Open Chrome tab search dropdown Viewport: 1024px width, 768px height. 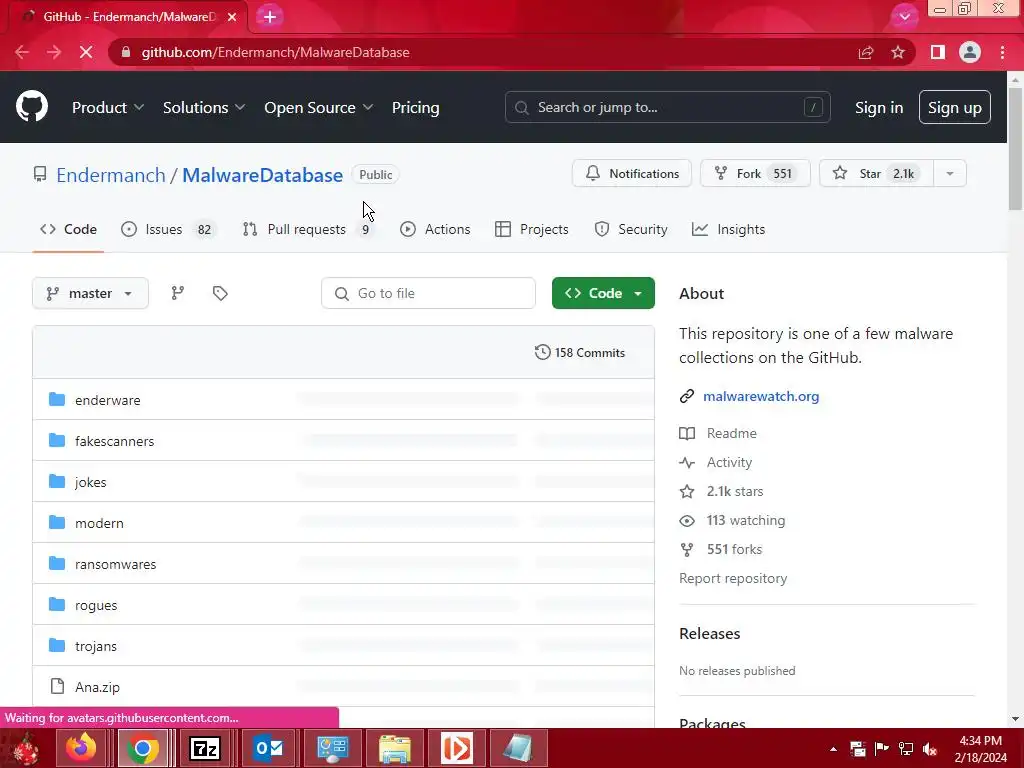click(x=904, y=17)
